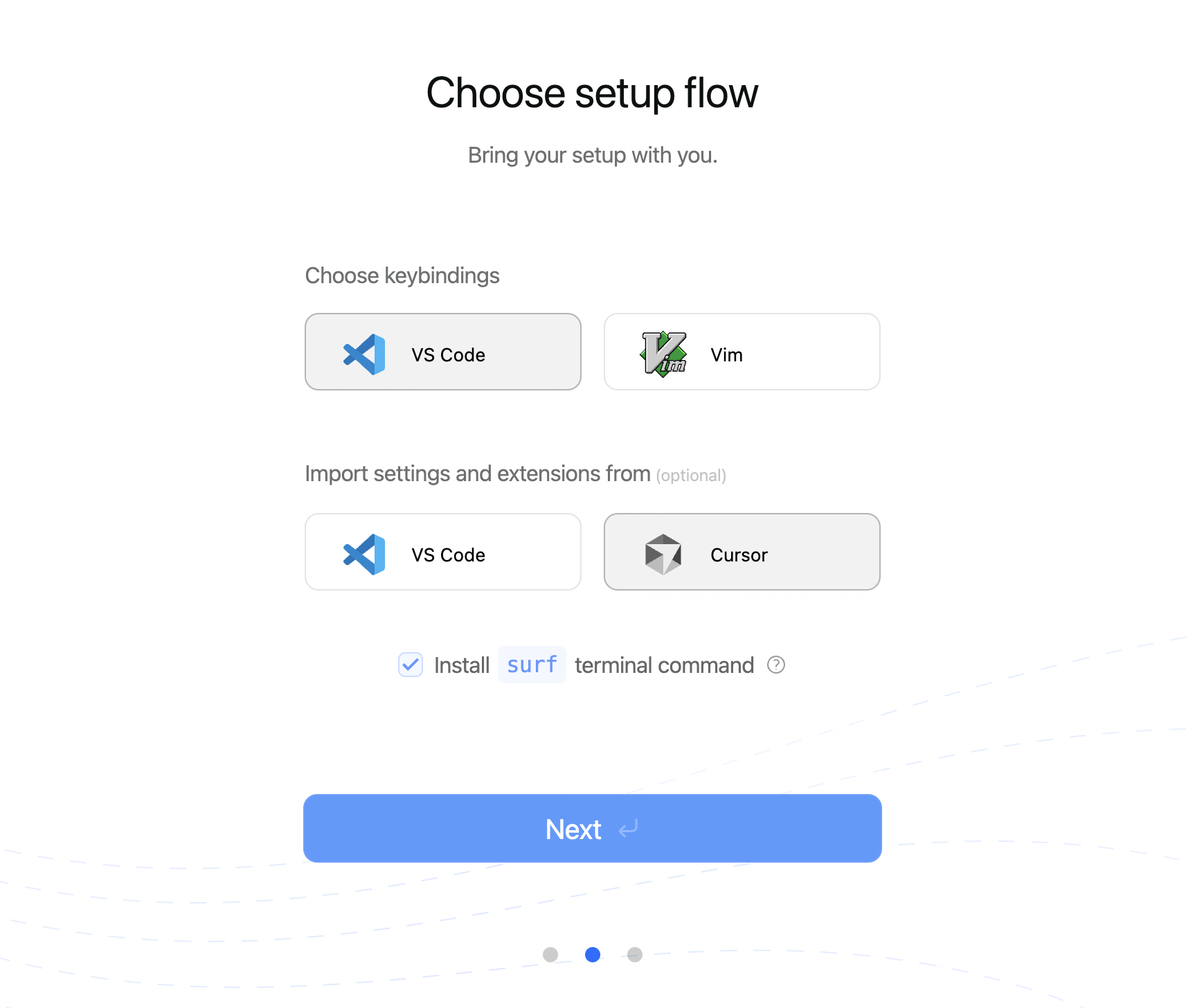Click the "Choose keybindings" section label
Screen dimensions: 1195x1008
point(402,276)
